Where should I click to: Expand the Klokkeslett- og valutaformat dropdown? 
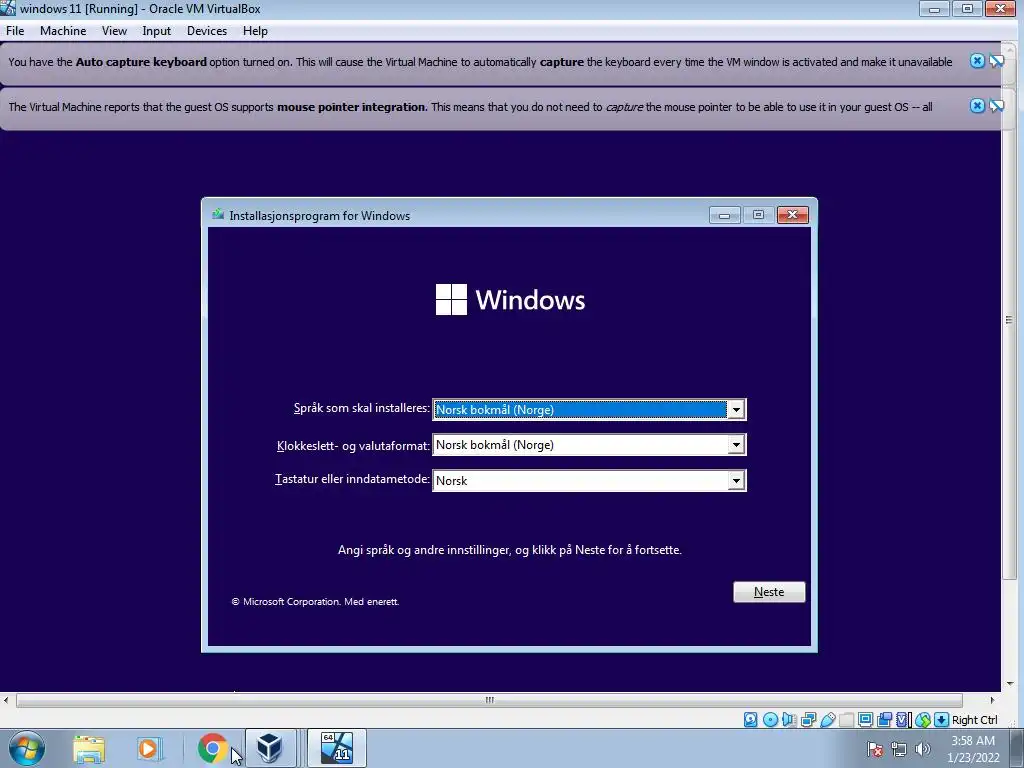[x=736, y=445]
